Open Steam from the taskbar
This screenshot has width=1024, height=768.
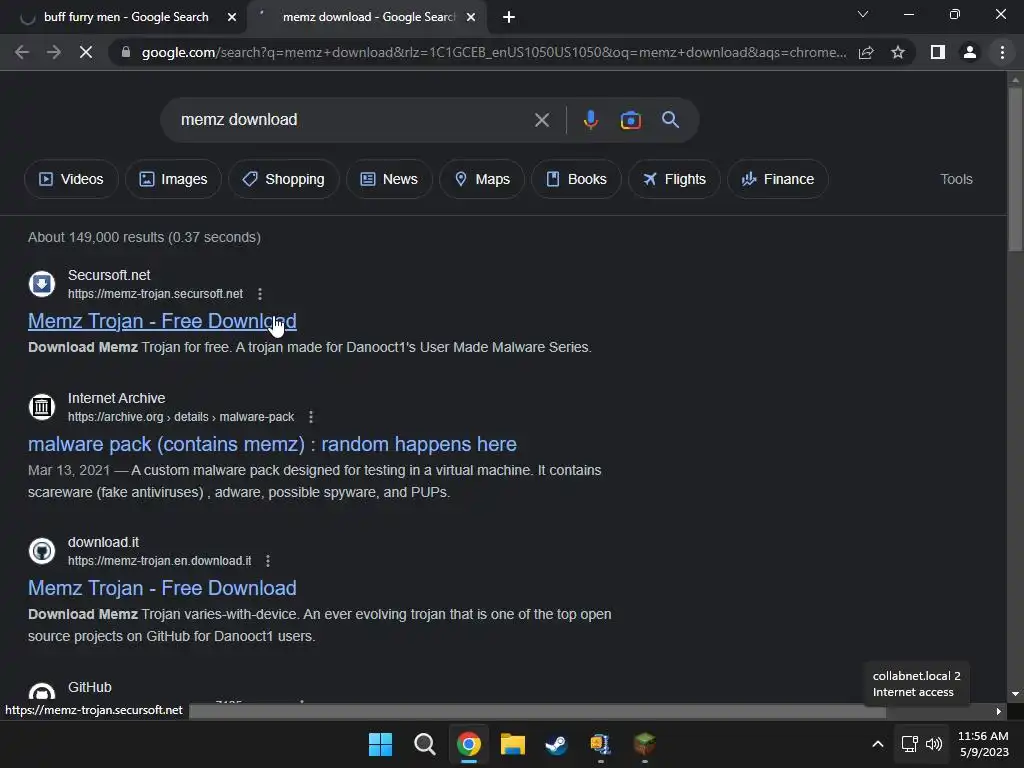[556, 744]
